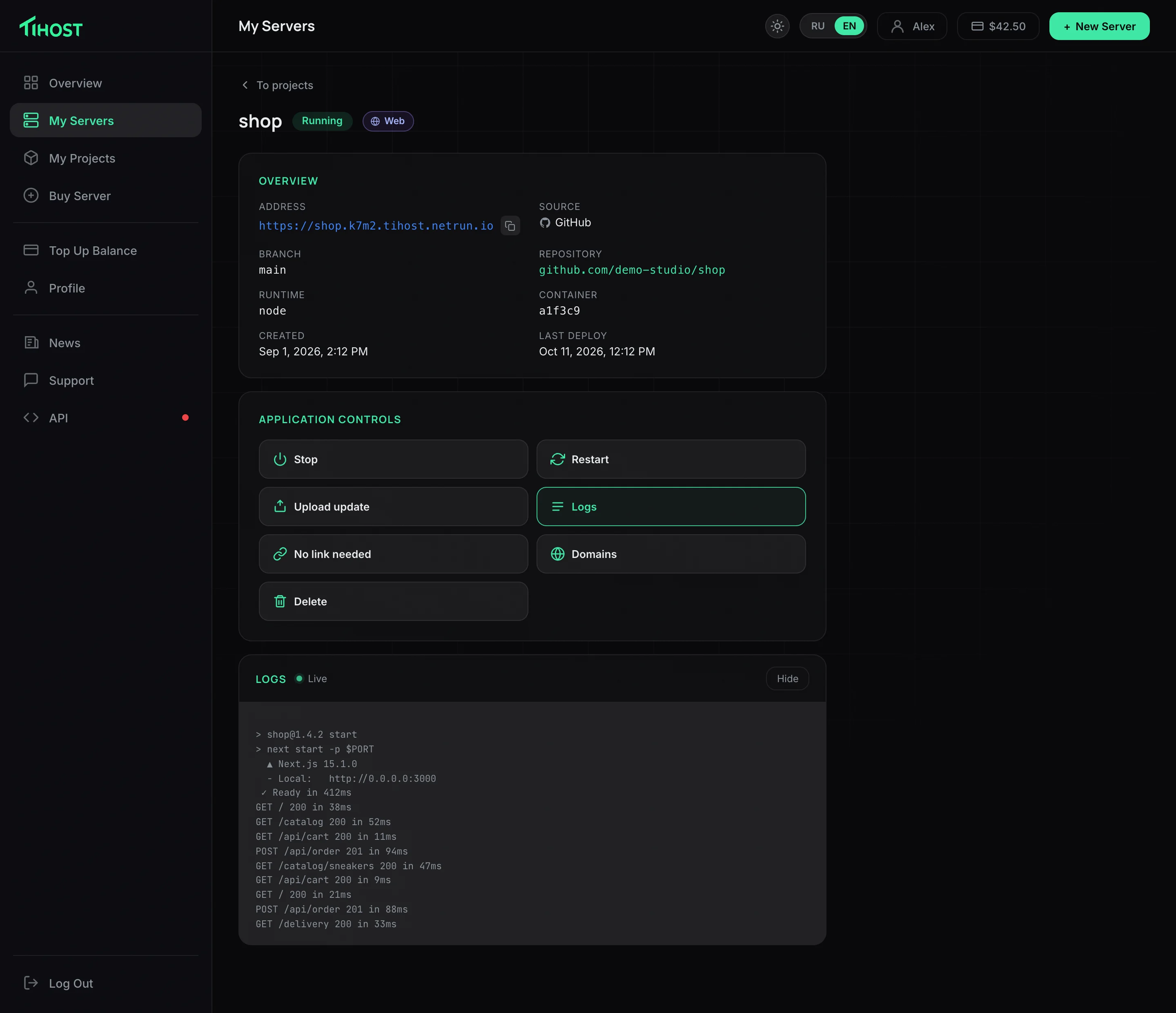The height and width of the screenshot is (1013, 1176).
Task: Open My Projects in the sidebar
Action: 106,158
